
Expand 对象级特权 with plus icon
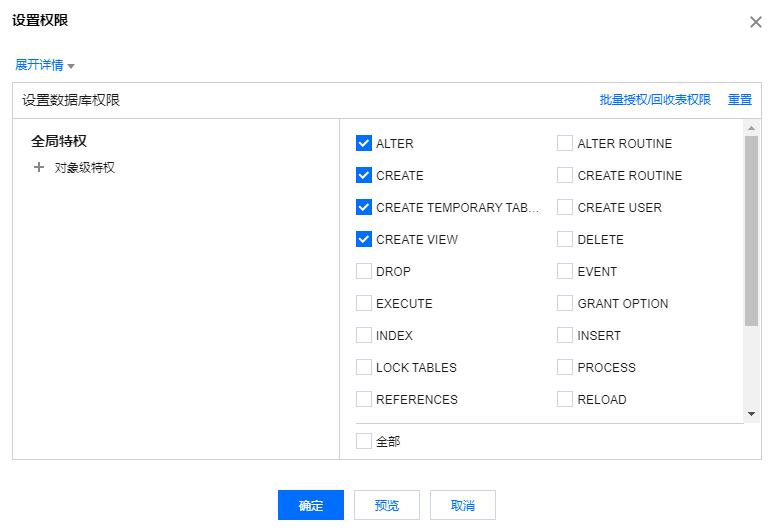click(x=39, y=168)
